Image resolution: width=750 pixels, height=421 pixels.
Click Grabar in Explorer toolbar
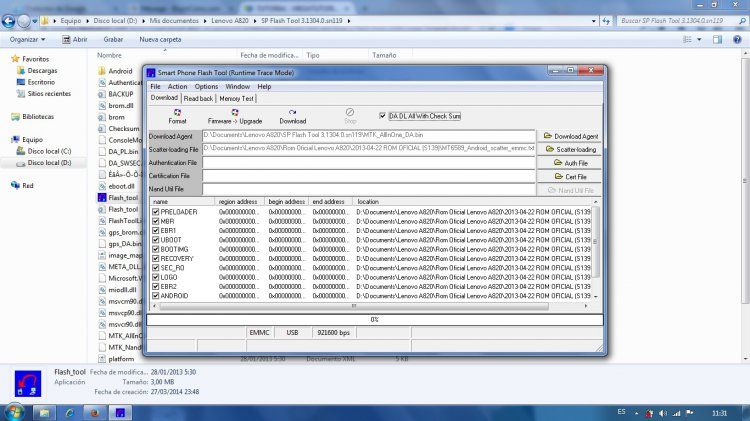(113, 40)
